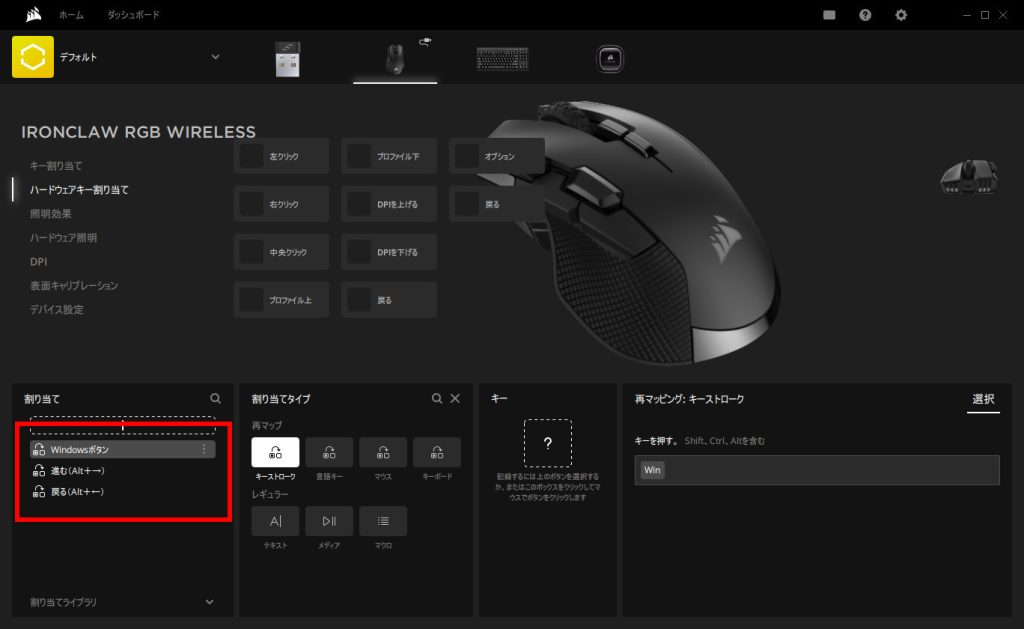The width and height of the screenshot is (1024, 629).
Task: Click the Win key tag
Action: (x=652, y=470)
